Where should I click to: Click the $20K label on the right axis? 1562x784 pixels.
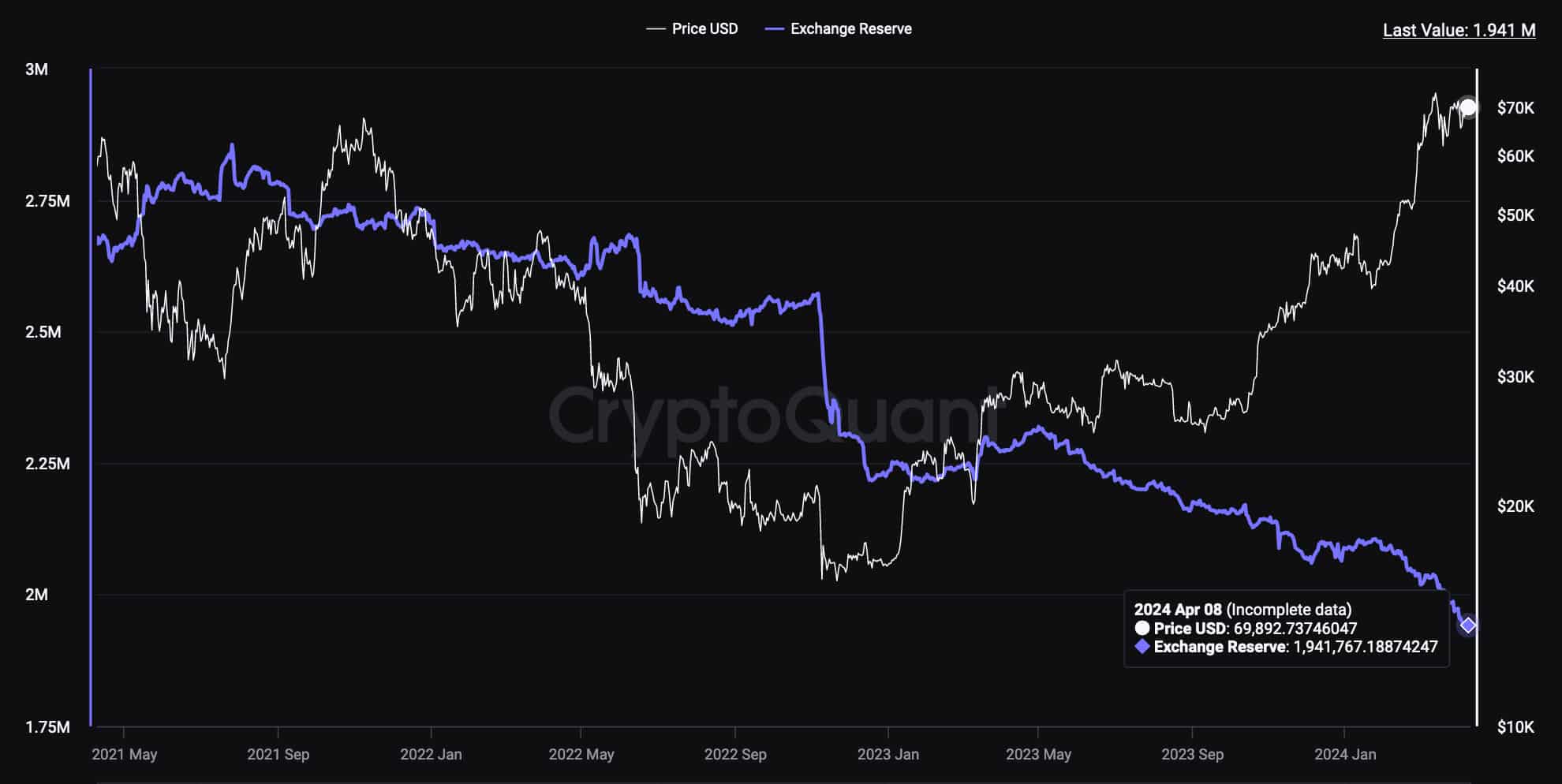(x=1515, y=506)
